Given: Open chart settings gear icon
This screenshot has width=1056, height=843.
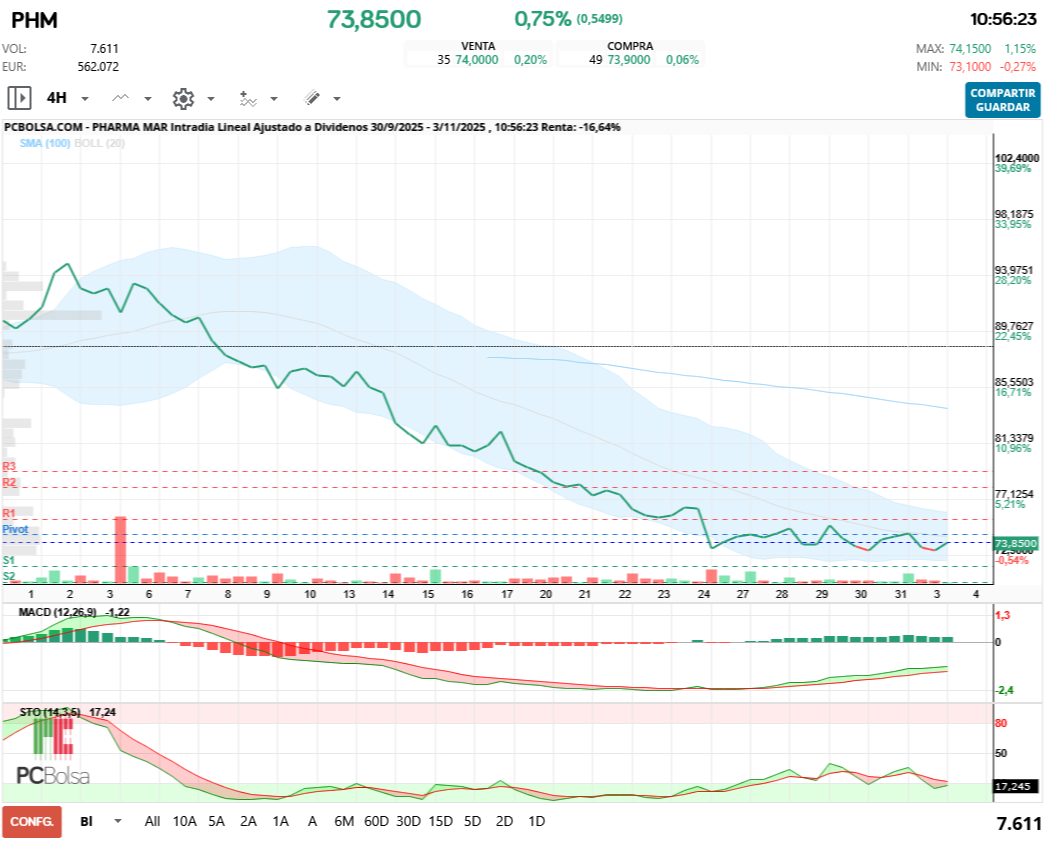Looking at the screenshot, I should (x=182, y=98).
